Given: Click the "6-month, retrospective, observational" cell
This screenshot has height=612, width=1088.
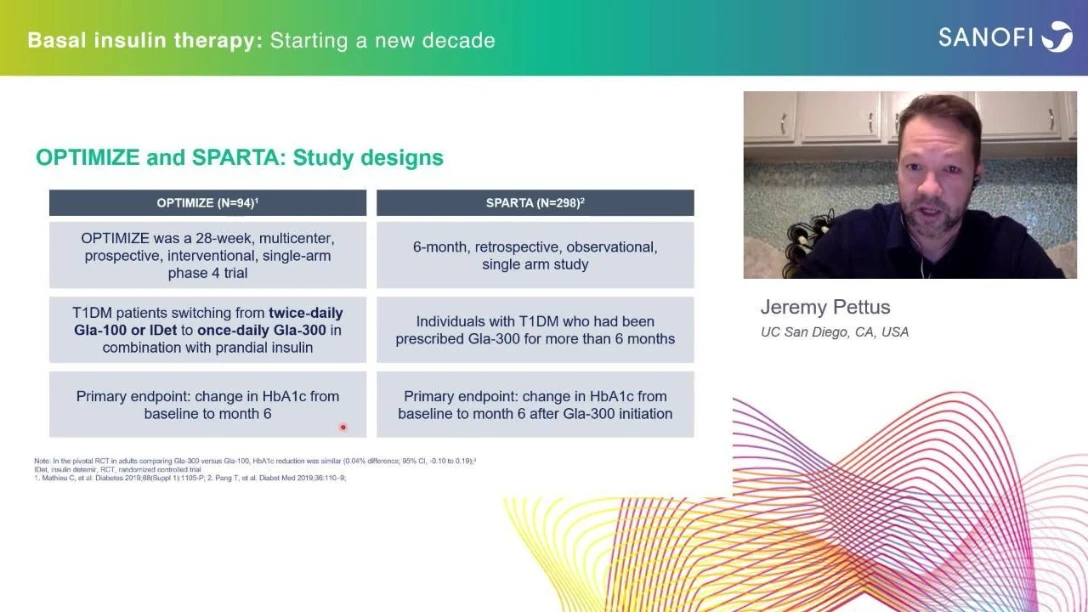Looking at the screenshot, I should point(535,255).
